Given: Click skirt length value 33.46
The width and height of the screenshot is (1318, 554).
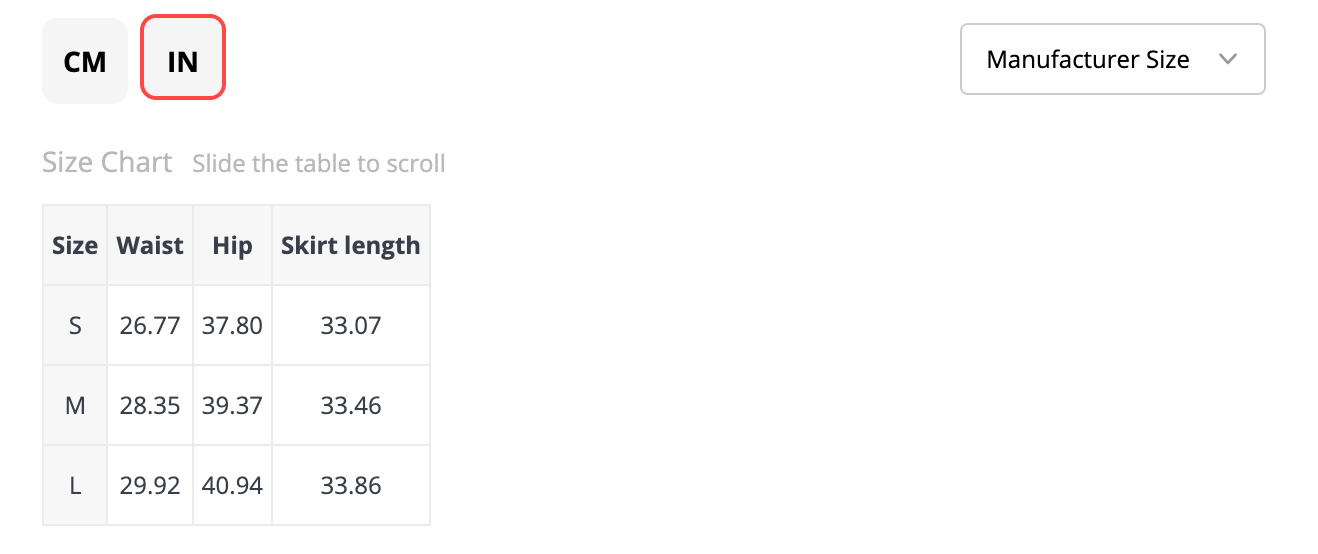Looking at the screenshot, I should (351, 406).
